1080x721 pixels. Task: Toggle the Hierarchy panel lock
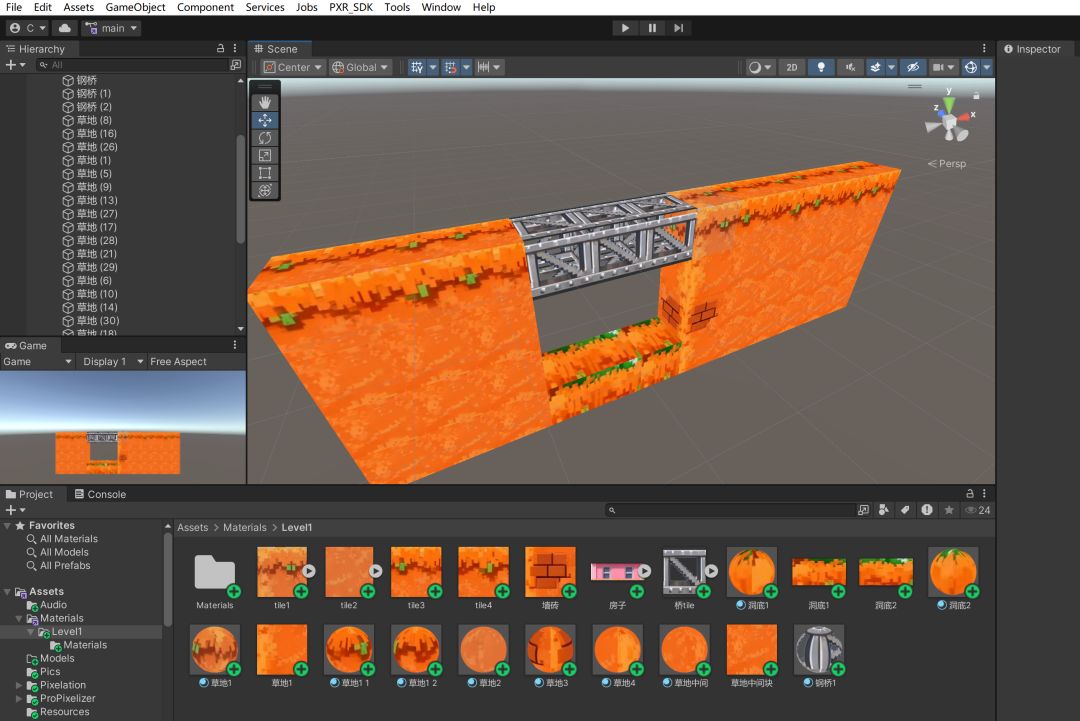click(x=221, y=48)
